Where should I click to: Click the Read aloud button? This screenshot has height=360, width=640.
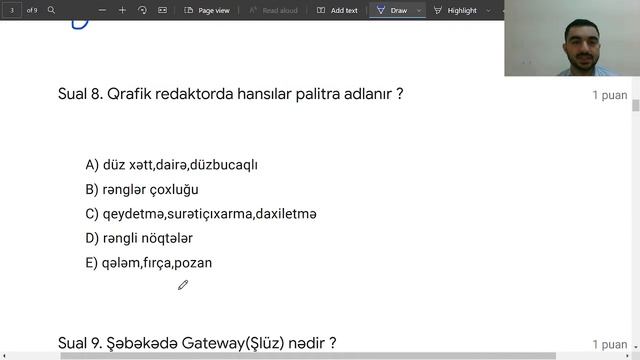coord(273,10)
